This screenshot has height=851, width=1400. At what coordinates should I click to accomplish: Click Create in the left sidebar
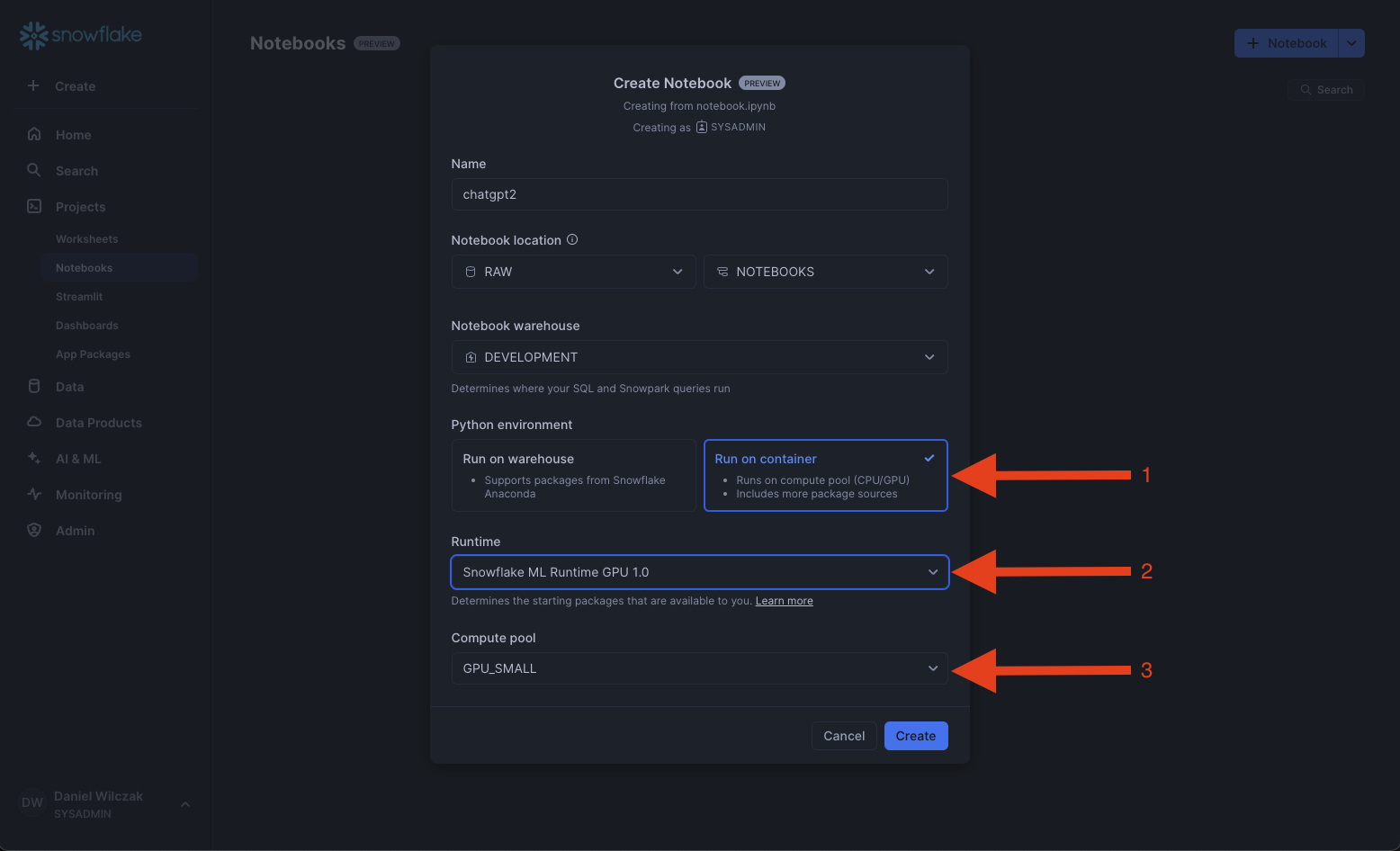75,86
